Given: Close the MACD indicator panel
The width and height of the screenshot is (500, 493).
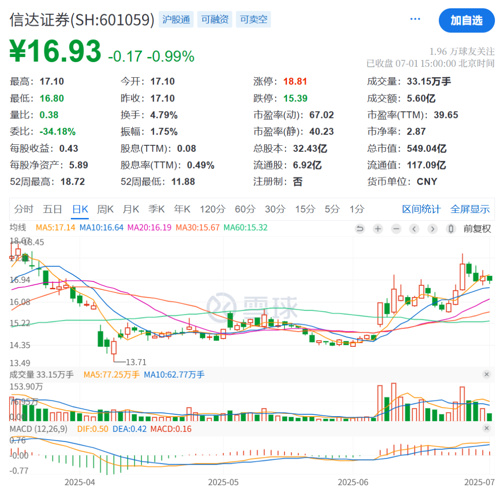Looking at the screenshot, I should coord(486,428).
